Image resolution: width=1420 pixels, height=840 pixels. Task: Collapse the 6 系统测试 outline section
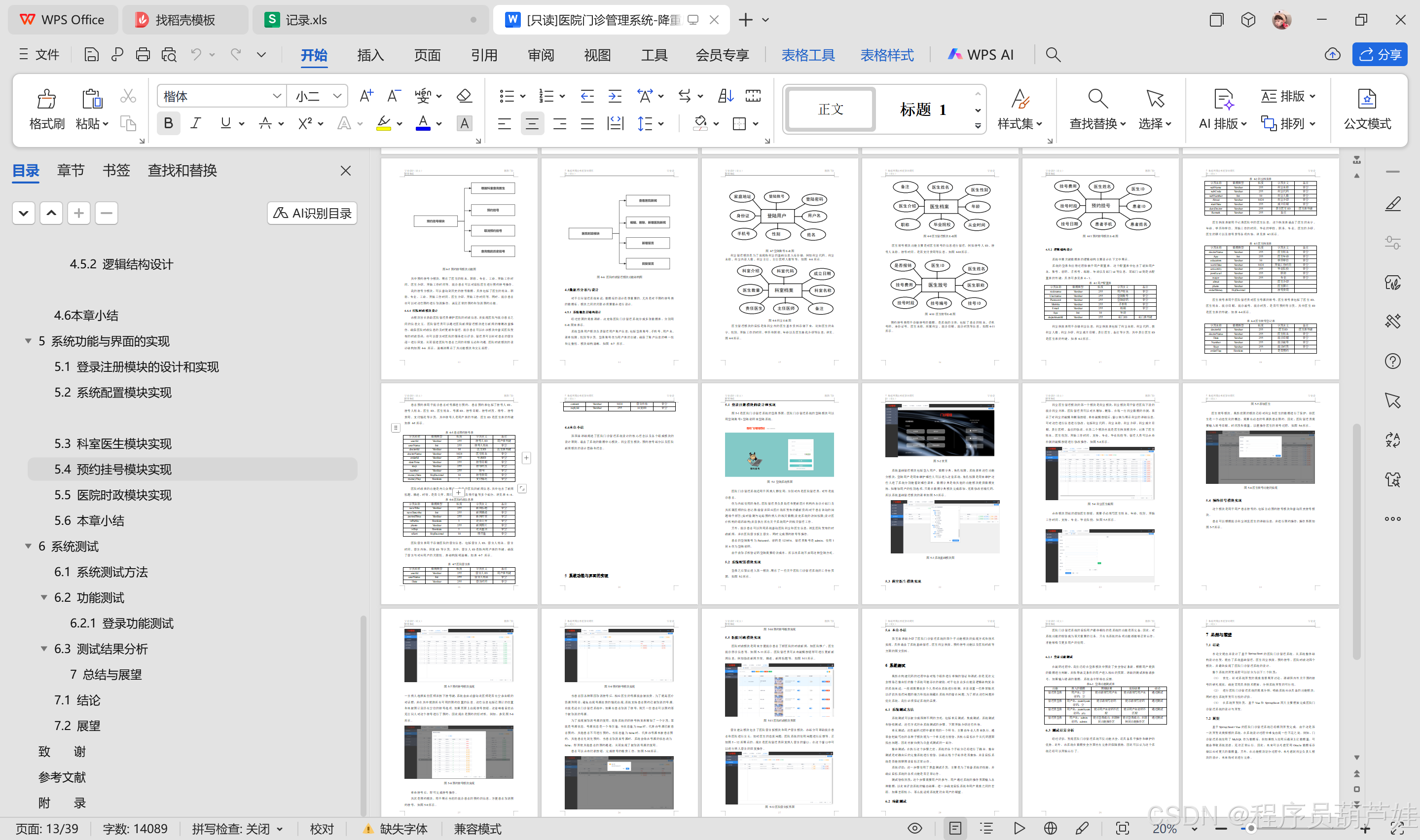tap(28, 546)
